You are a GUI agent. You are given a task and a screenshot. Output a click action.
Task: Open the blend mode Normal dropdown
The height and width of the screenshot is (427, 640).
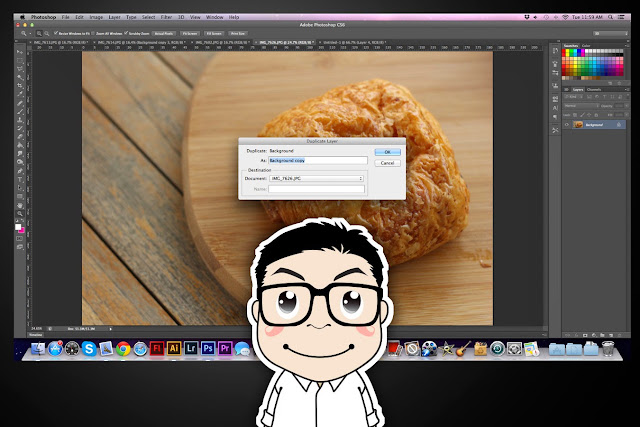581,106
